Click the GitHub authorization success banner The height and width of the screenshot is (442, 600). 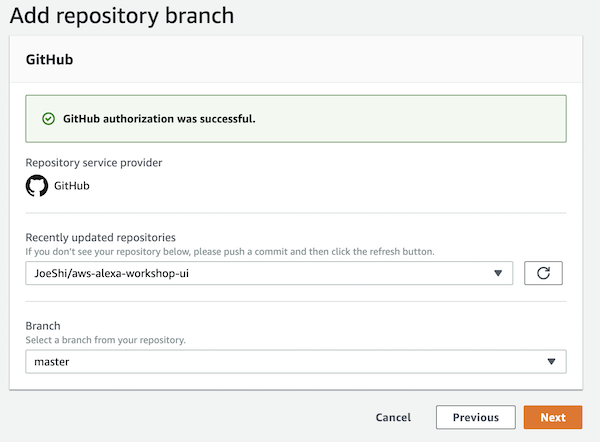coord(296,119)
